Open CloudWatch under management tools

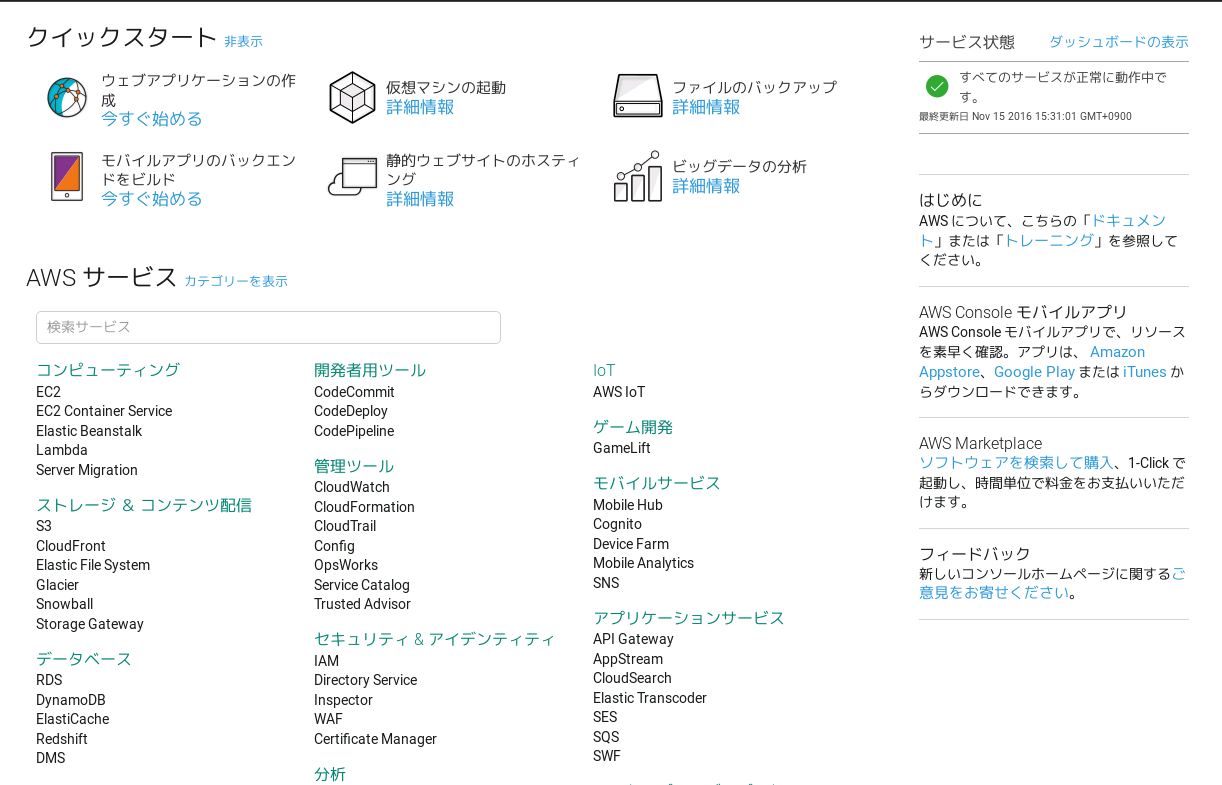[352, 487]
